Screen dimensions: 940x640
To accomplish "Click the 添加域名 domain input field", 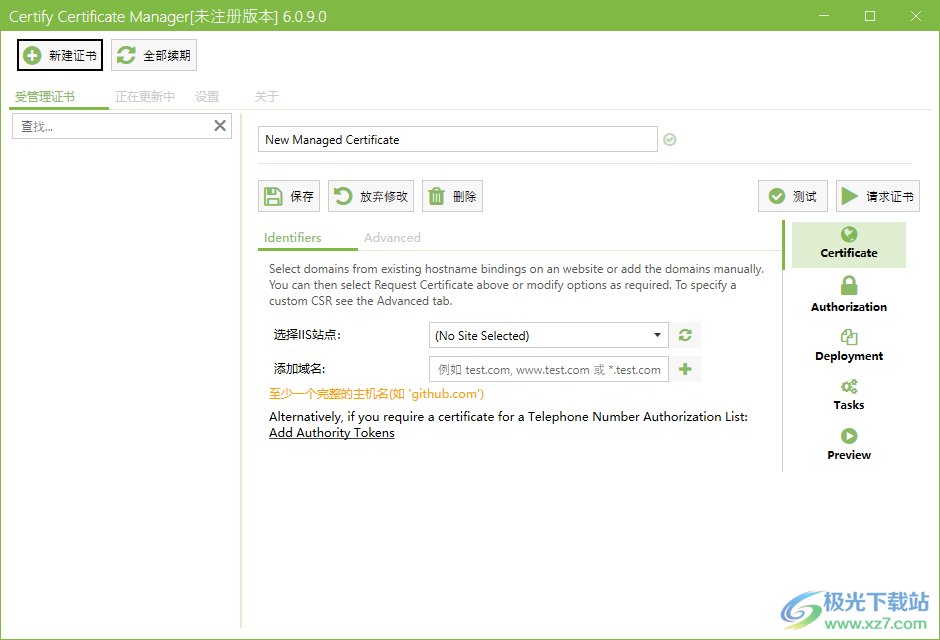I will click(549, 369).
